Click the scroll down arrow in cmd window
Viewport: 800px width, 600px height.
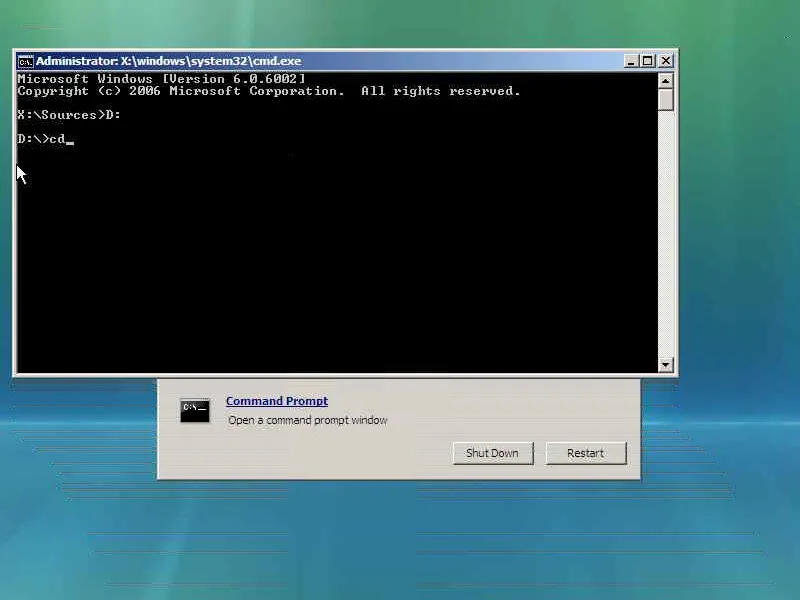point(665,364)
